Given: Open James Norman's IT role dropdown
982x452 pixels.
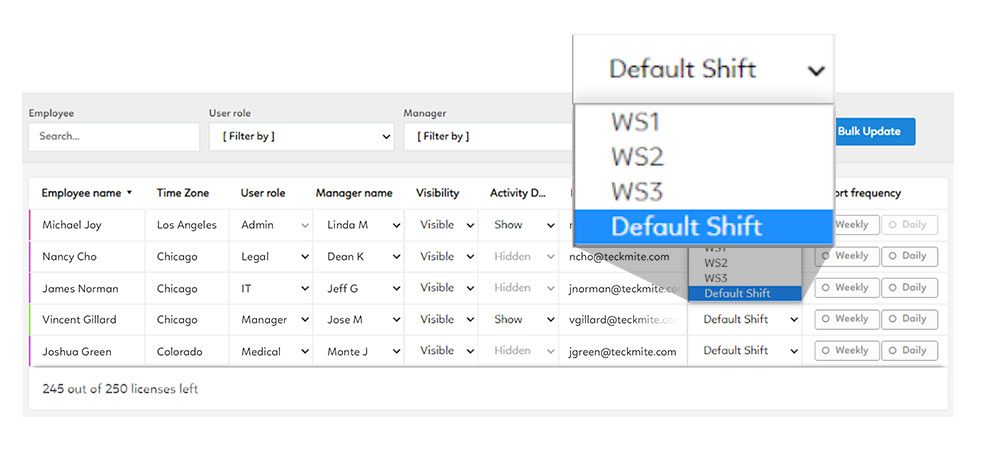Looking at the screenshot, I should tap(276, 289).
